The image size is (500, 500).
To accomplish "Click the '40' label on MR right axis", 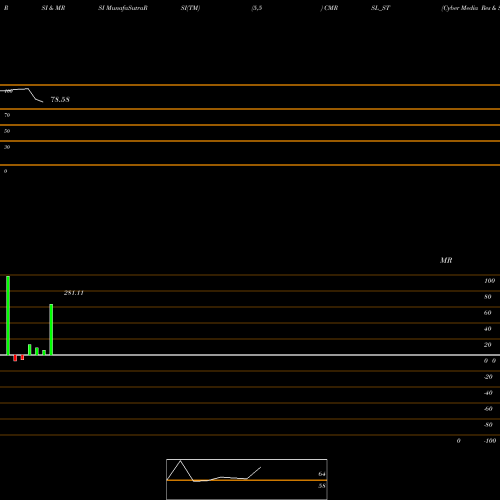I will [488, 329].
